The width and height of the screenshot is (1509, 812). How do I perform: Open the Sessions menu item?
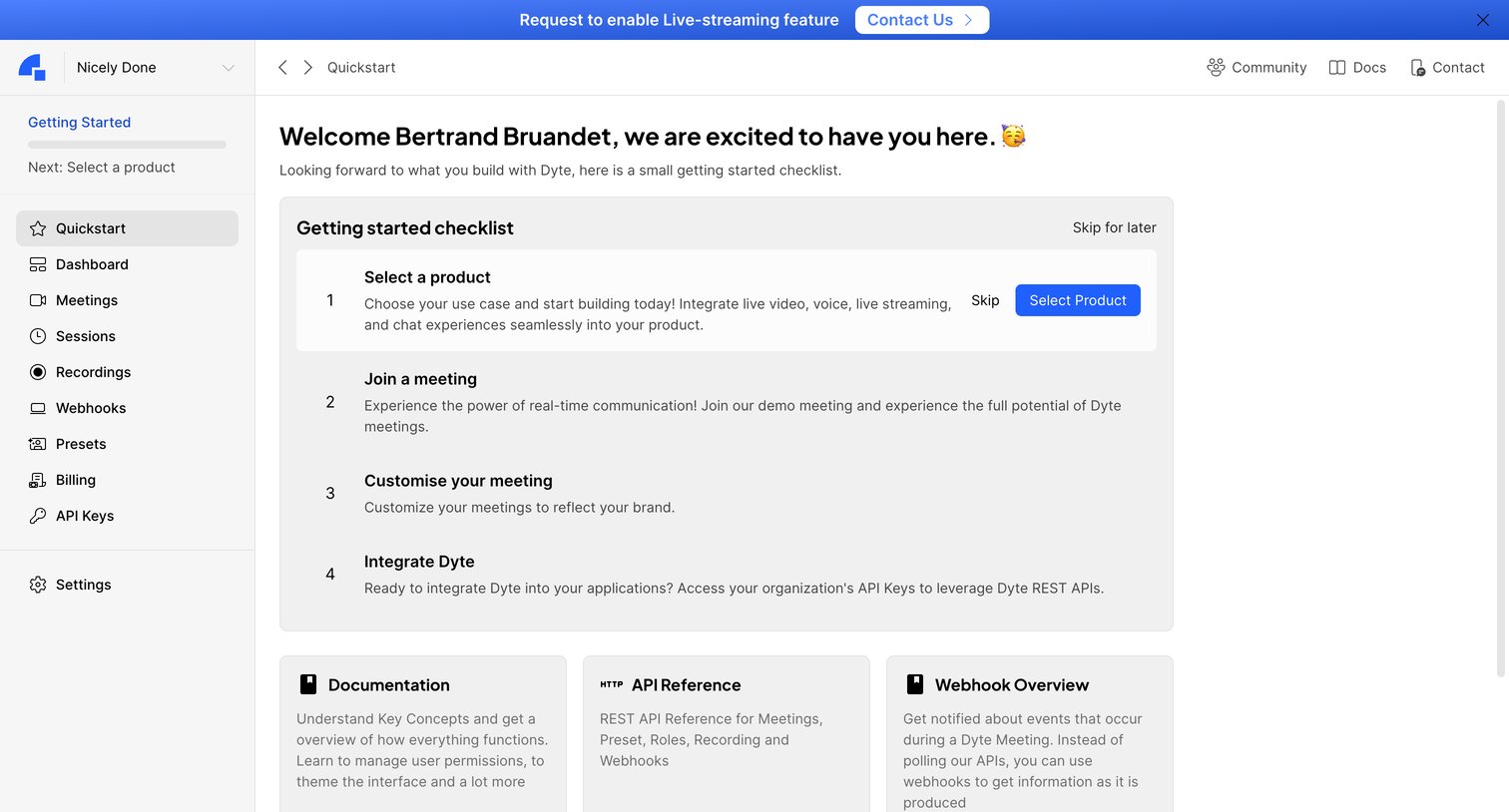(x=127, y=336)
